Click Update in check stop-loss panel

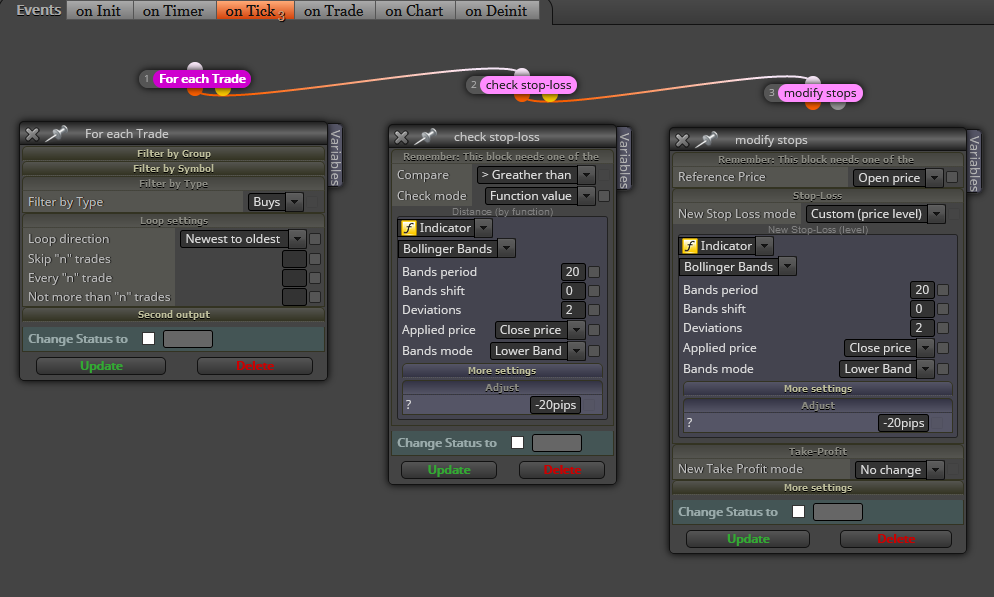pos(449,470)
